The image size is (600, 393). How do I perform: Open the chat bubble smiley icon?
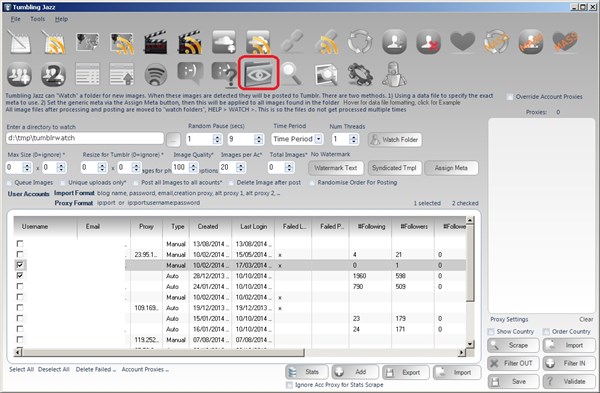pos(190,73)
